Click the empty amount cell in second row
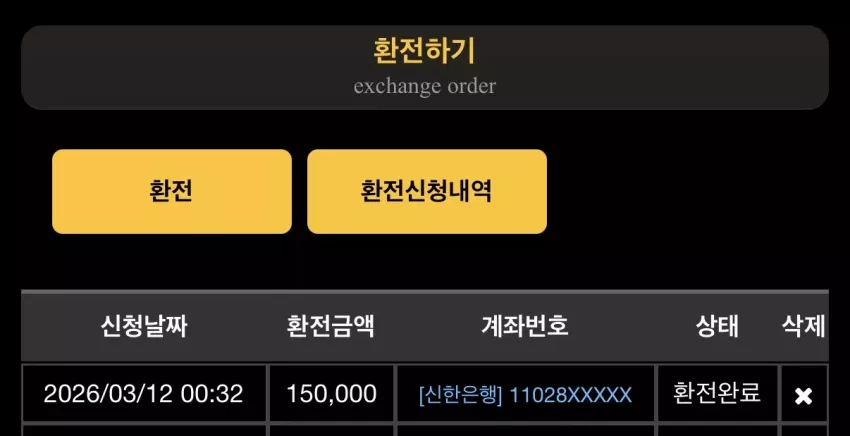 331,431
